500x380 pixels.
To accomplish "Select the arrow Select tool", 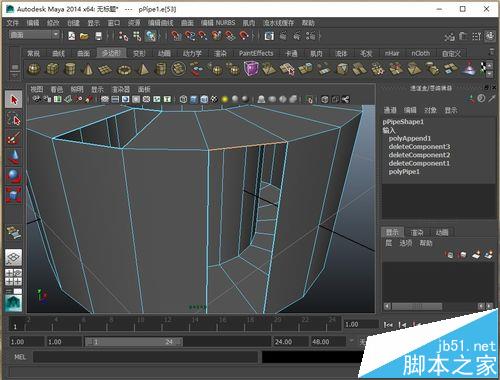I will tap(14, 100).
